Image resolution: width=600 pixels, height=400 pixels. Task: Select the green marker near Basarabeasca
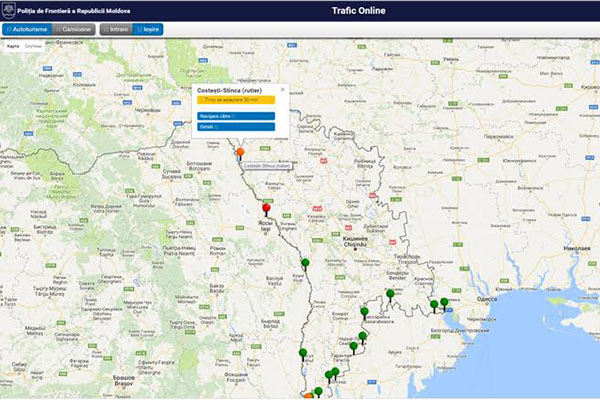(x=364, y=312)
